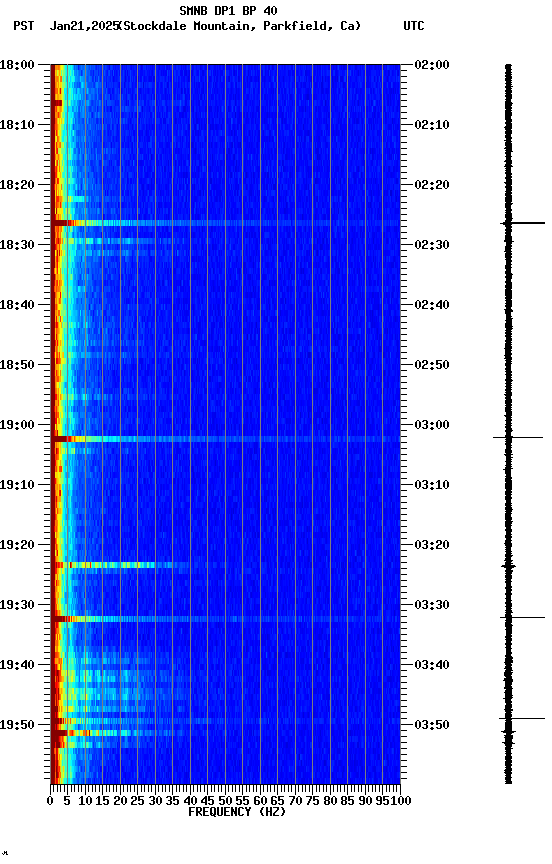The image size is (552, 864).
Task: Click the 18:10 PST time label
Action: click(17, 125)
